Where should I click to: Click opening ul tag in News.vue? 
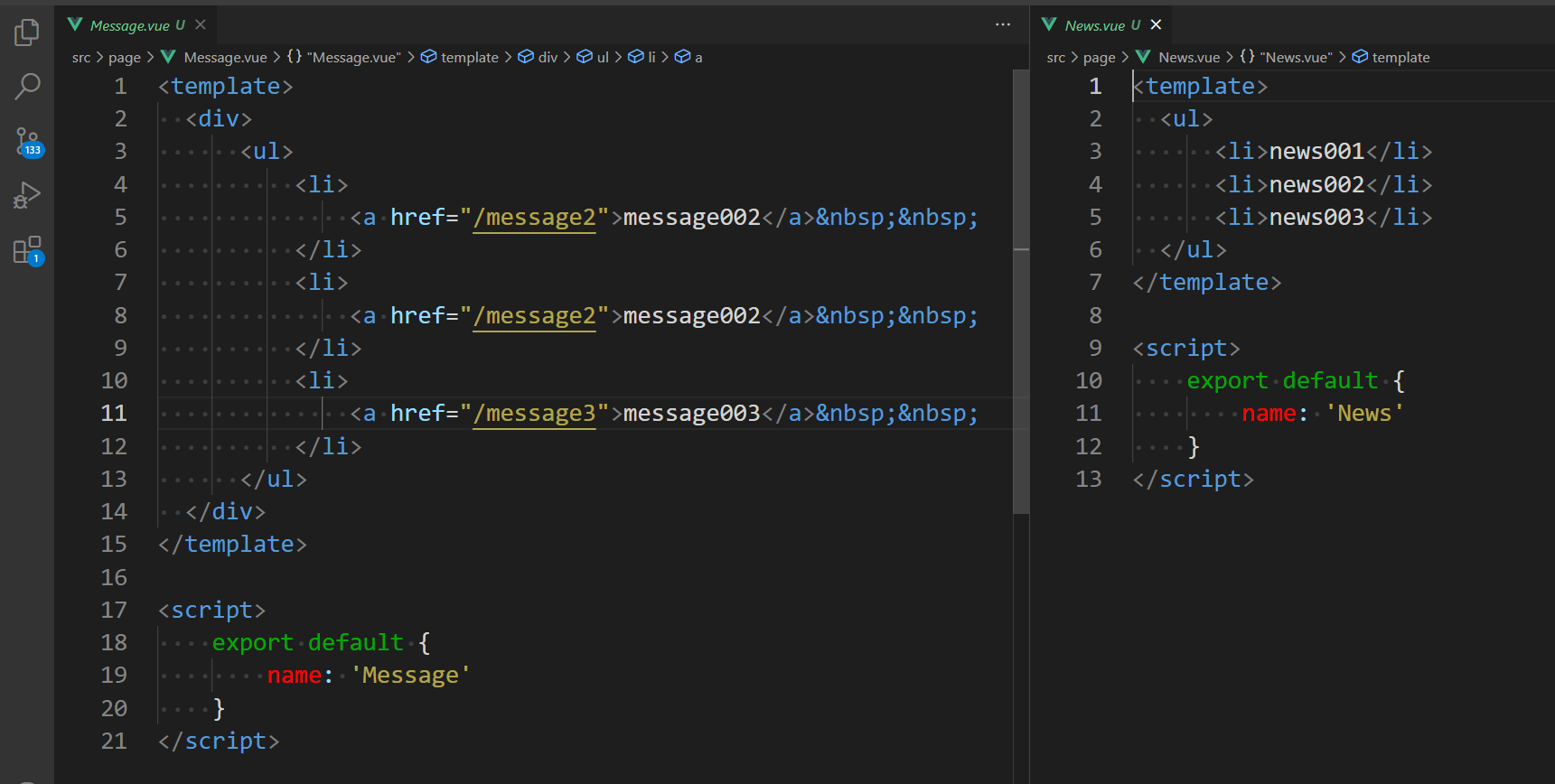(x=1186, y=119)
